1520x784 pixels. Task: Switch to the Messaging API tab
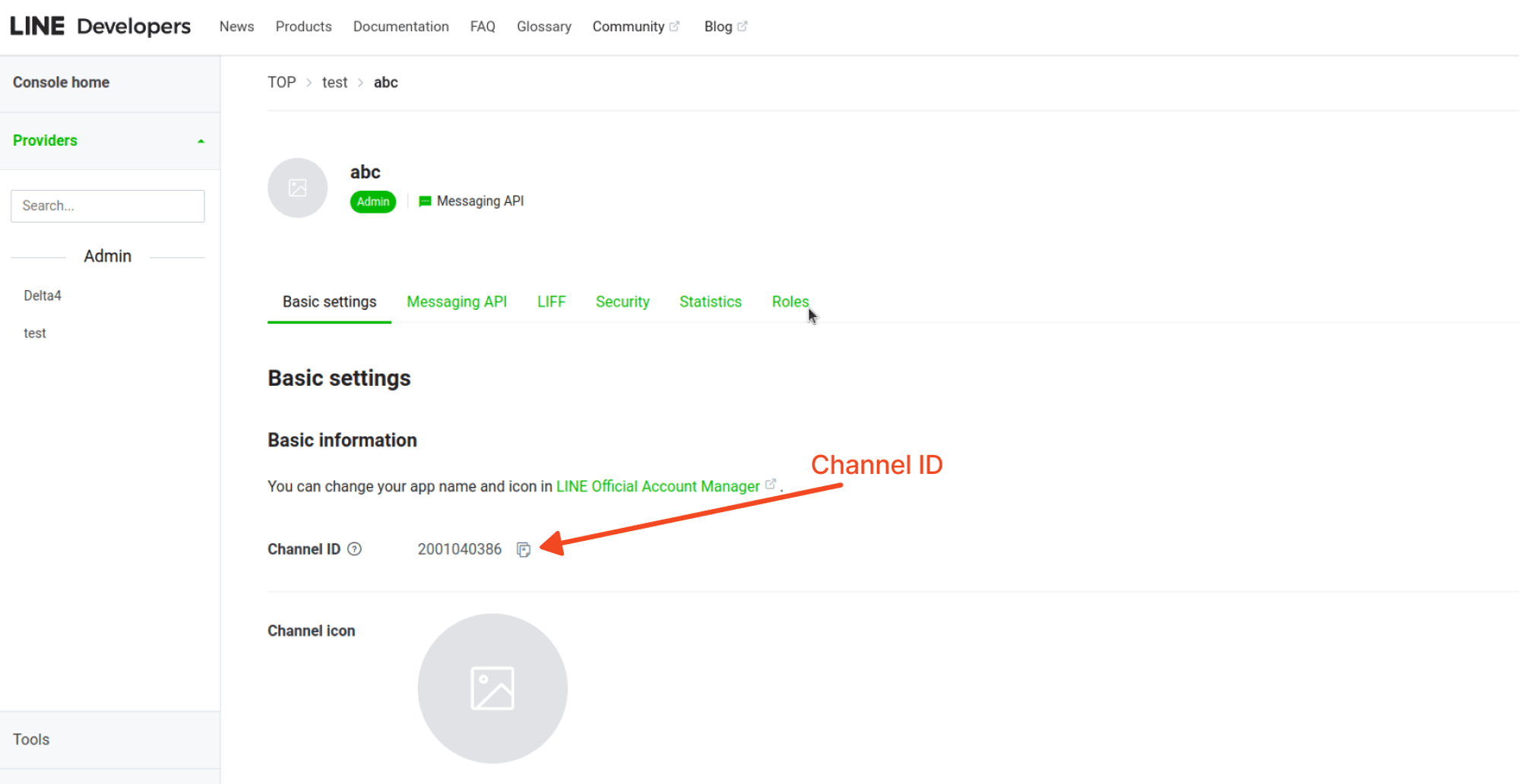coord(457,302)
